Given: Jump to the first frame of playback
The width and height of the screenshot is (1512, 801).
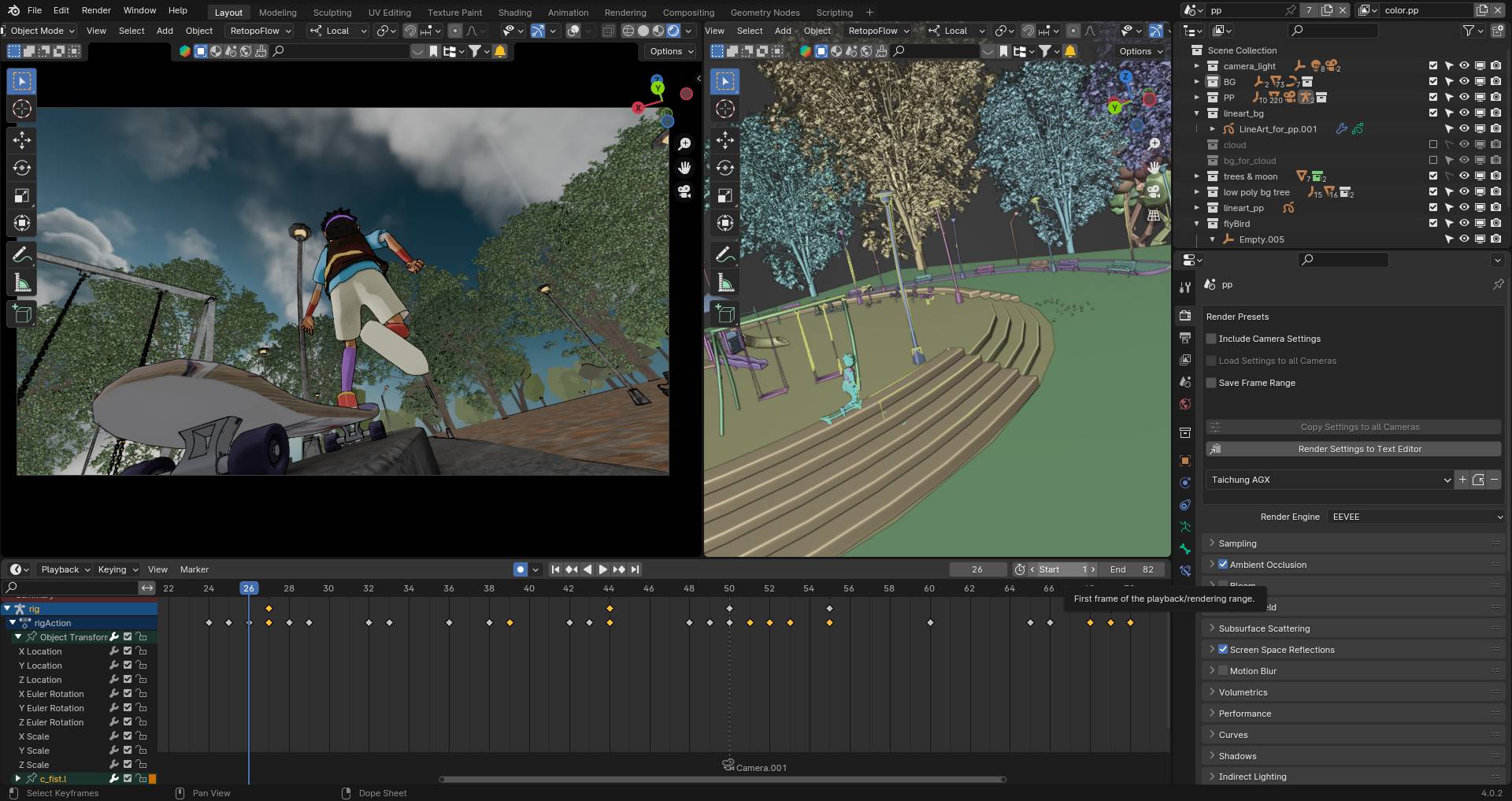Looking at the screenshot, I should [x=555, y=569].
